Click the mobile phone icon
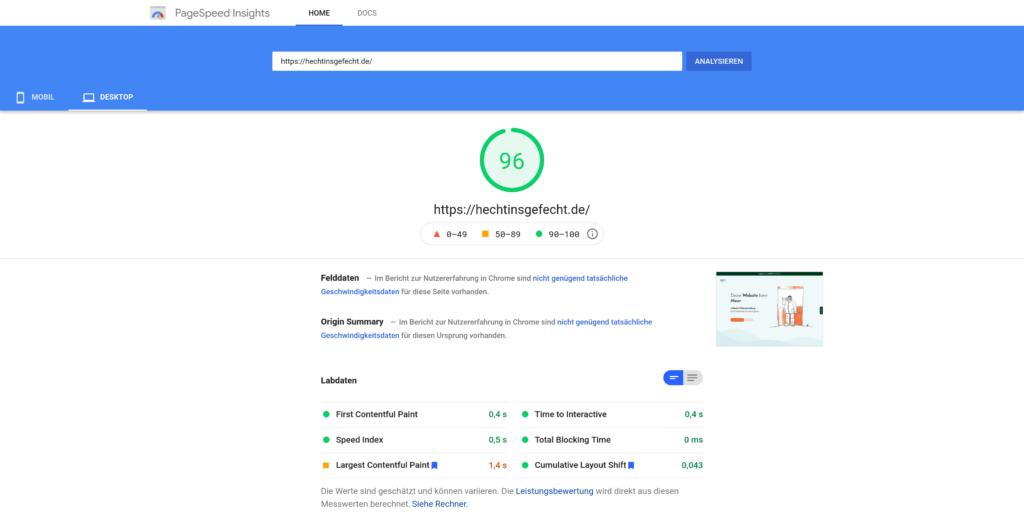The height and width of the screenshot is (517, 1024). tap(20, 97)
